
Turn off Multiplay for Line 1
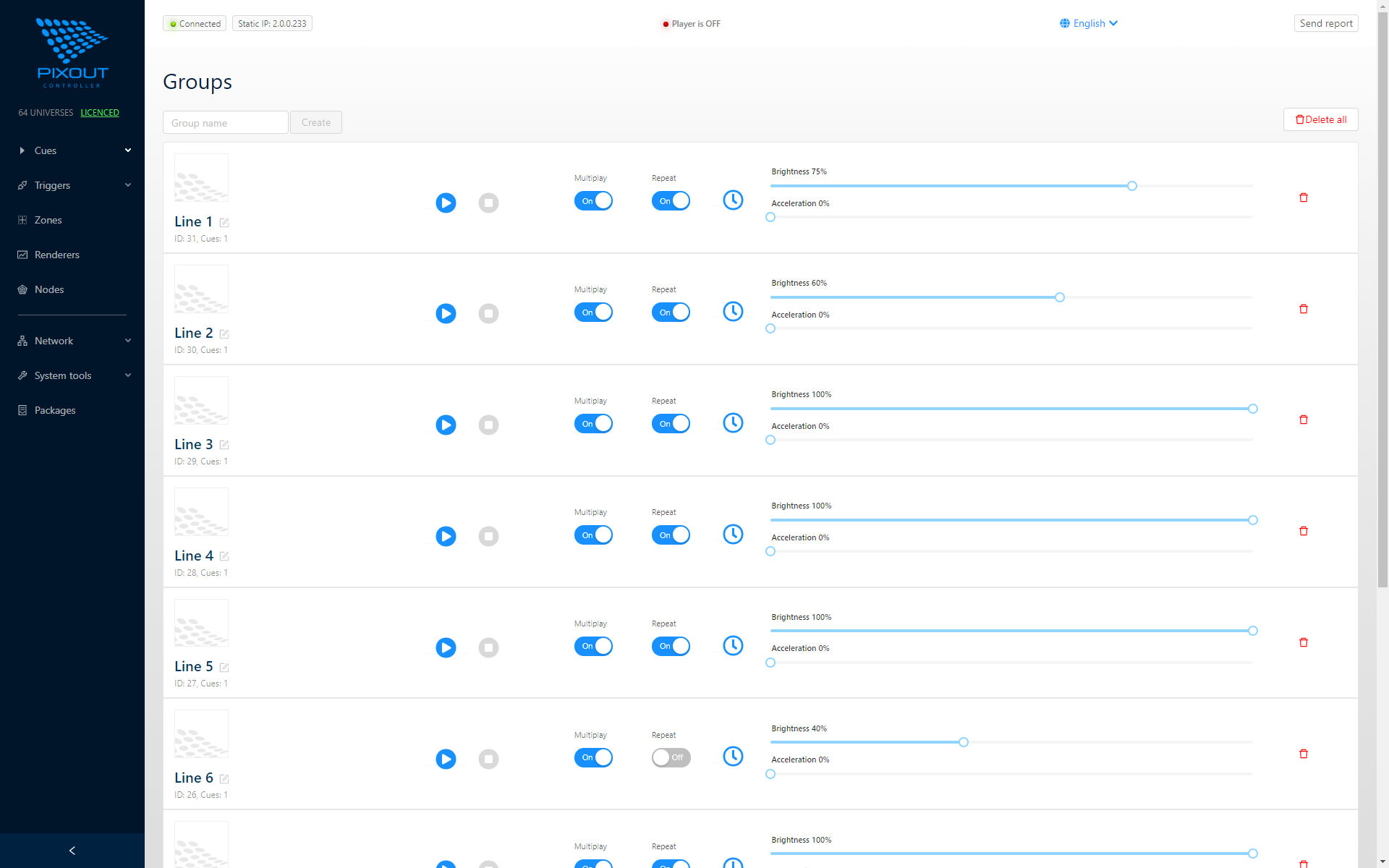(593, 200)
